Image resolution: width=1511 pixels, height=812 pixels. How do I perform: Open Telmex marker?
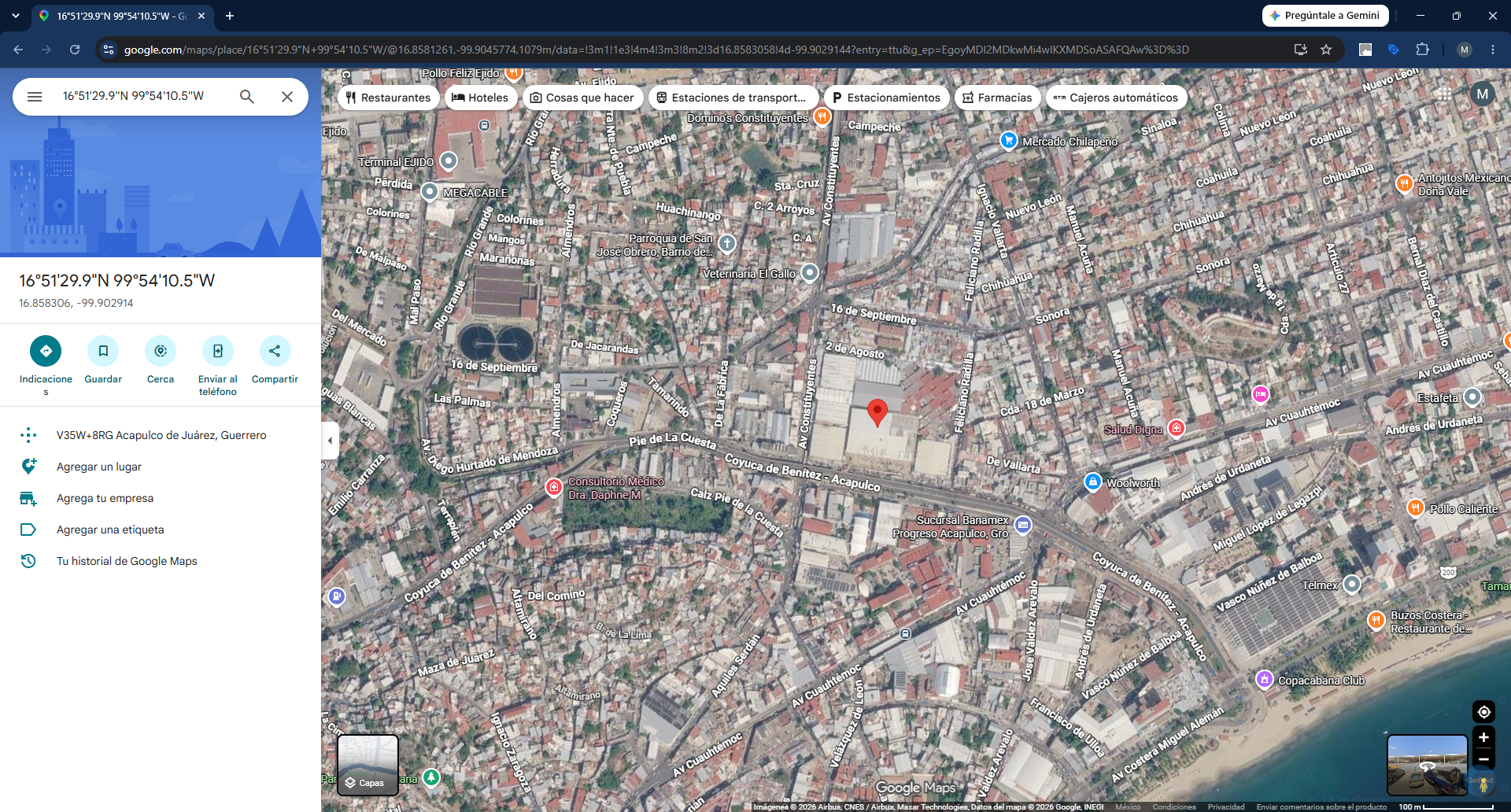[x=1352, y=585]
